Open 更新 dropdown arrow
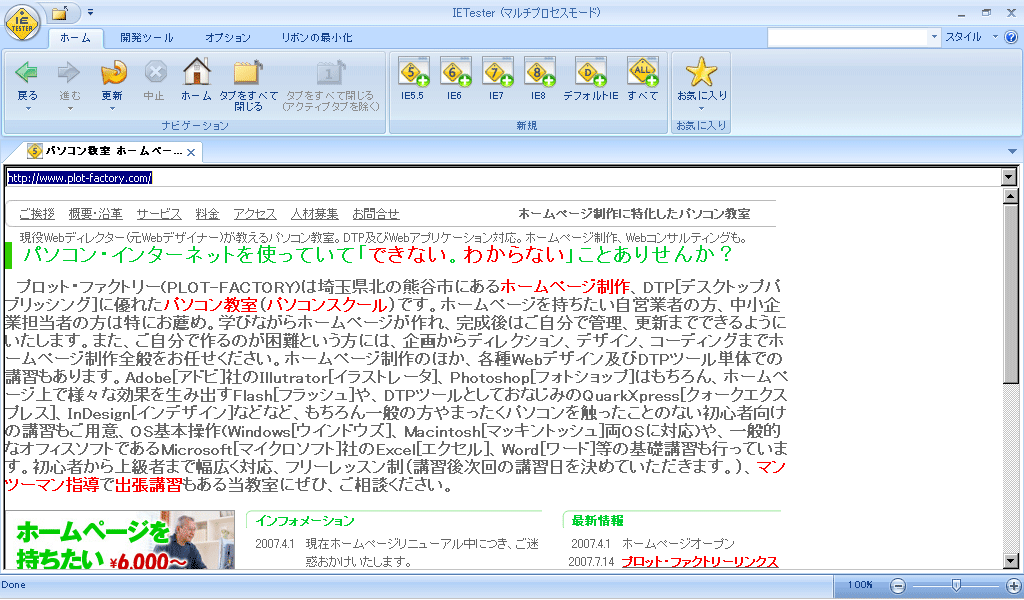 [112, 108]
